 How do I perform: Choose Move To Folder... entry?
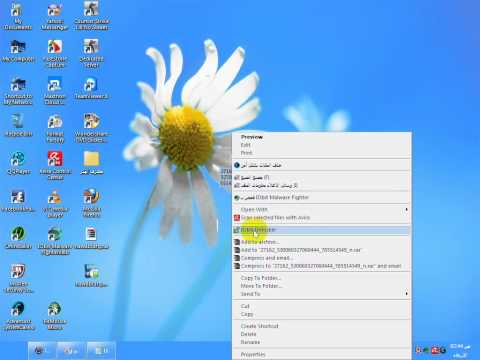coord(321,286)
